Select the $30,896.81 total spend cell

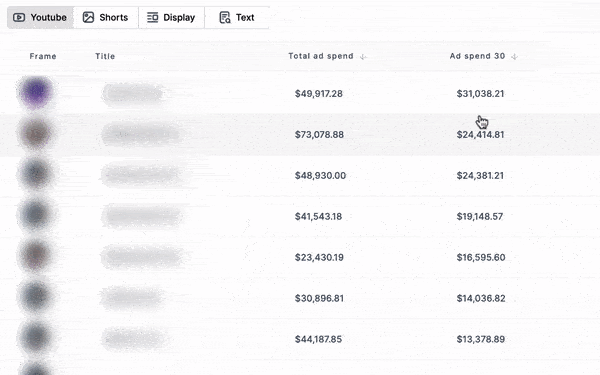pos(319,298)
